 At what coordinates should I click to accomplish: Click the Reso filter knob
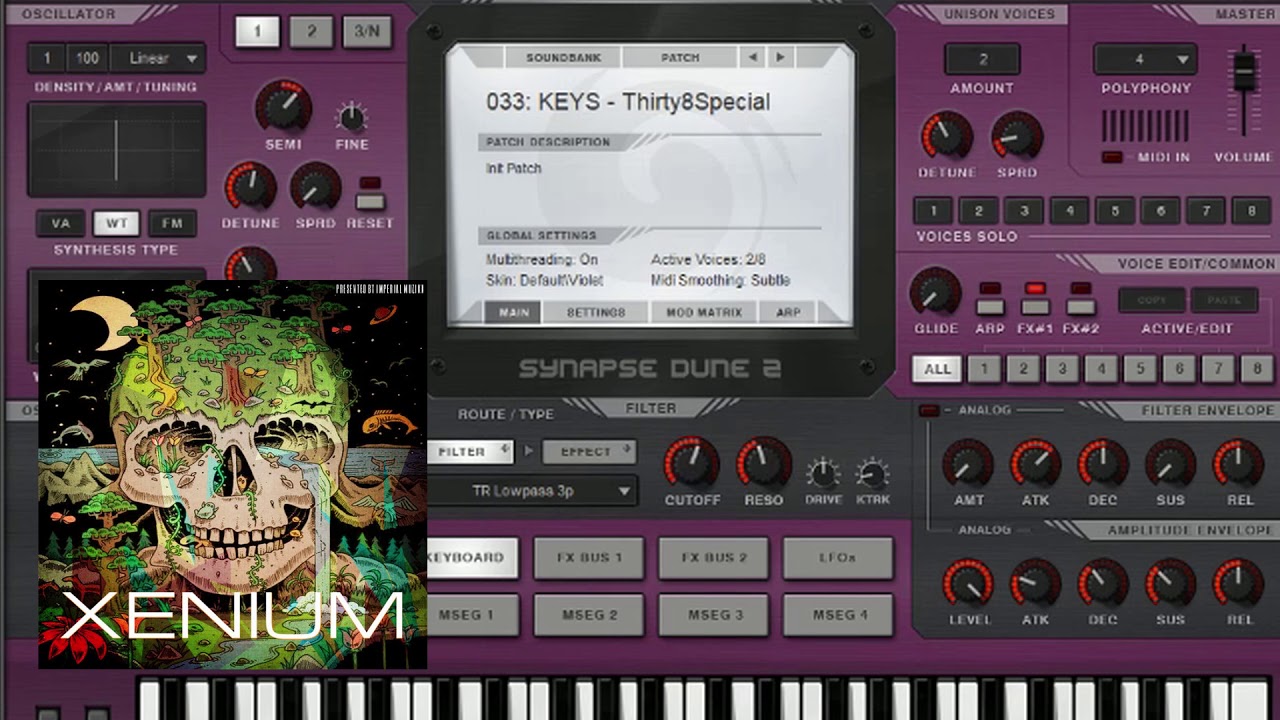point(763,462)
